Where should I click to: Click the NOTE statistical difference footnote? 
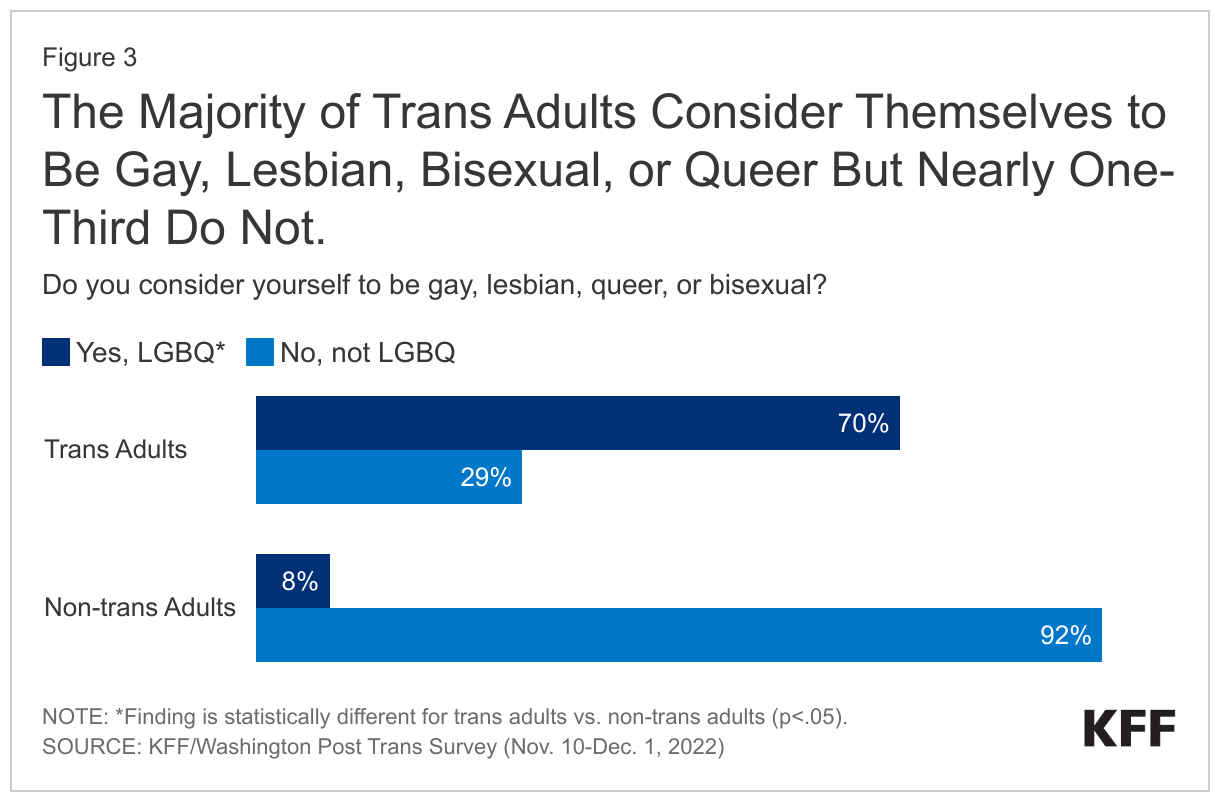coord(447,717)
